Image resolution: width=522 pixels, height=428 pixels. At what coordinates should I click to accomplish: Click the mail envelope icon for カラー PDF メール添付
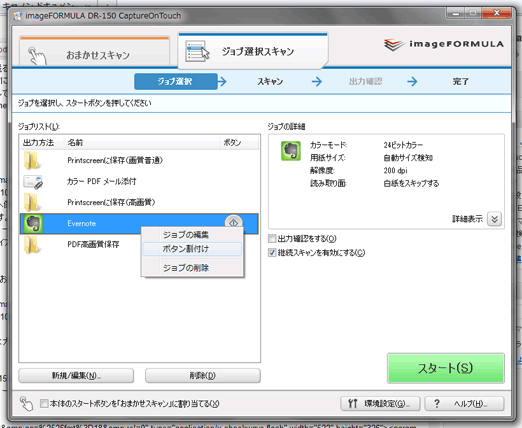point(33,182)
